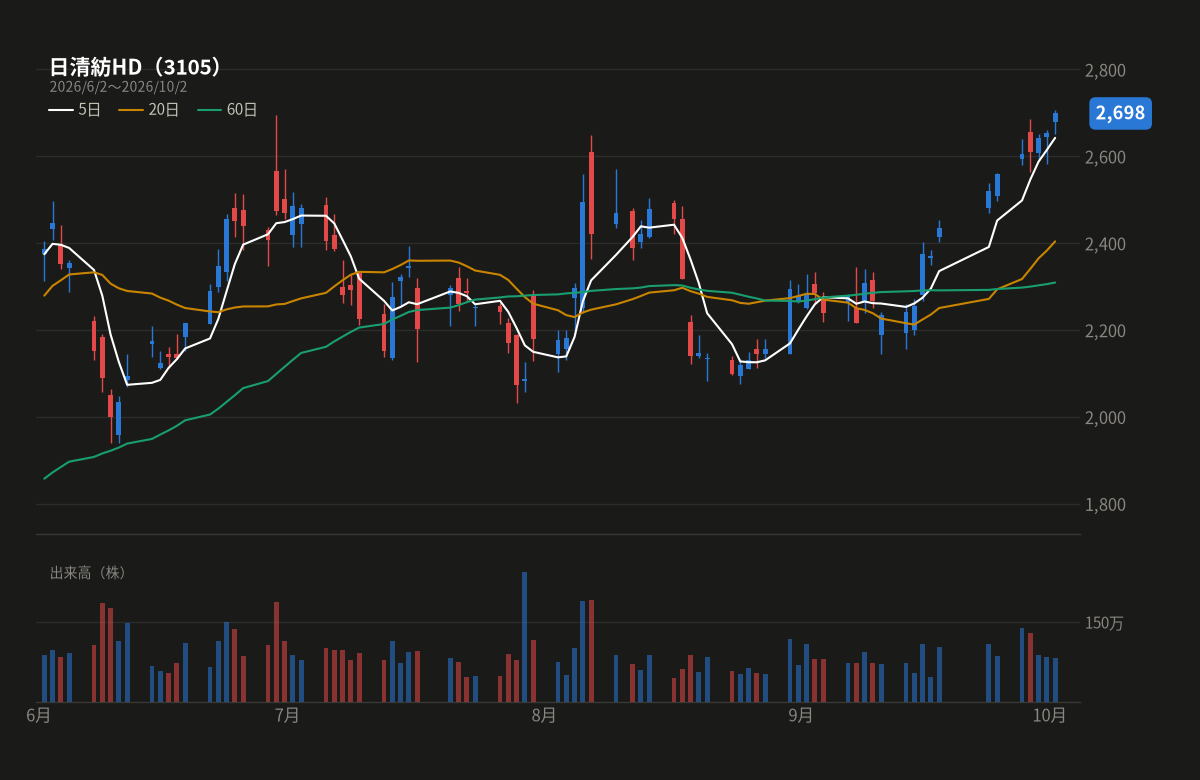Image resolution: width=1200 pixels, height=780 pixels.
Task: Select the 9月 date axis label
Action: 801,715
